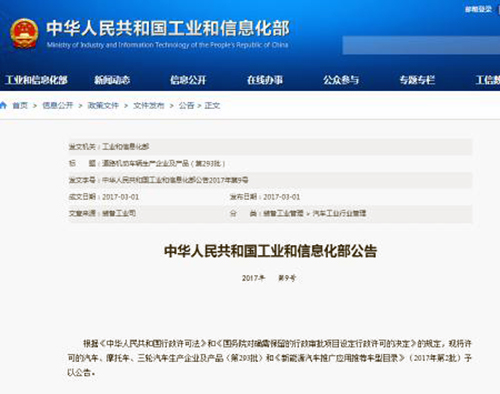This screenshot has height=394, width=500.
Task: Click the 装备工业司 article source text
Action: [119, 213]
